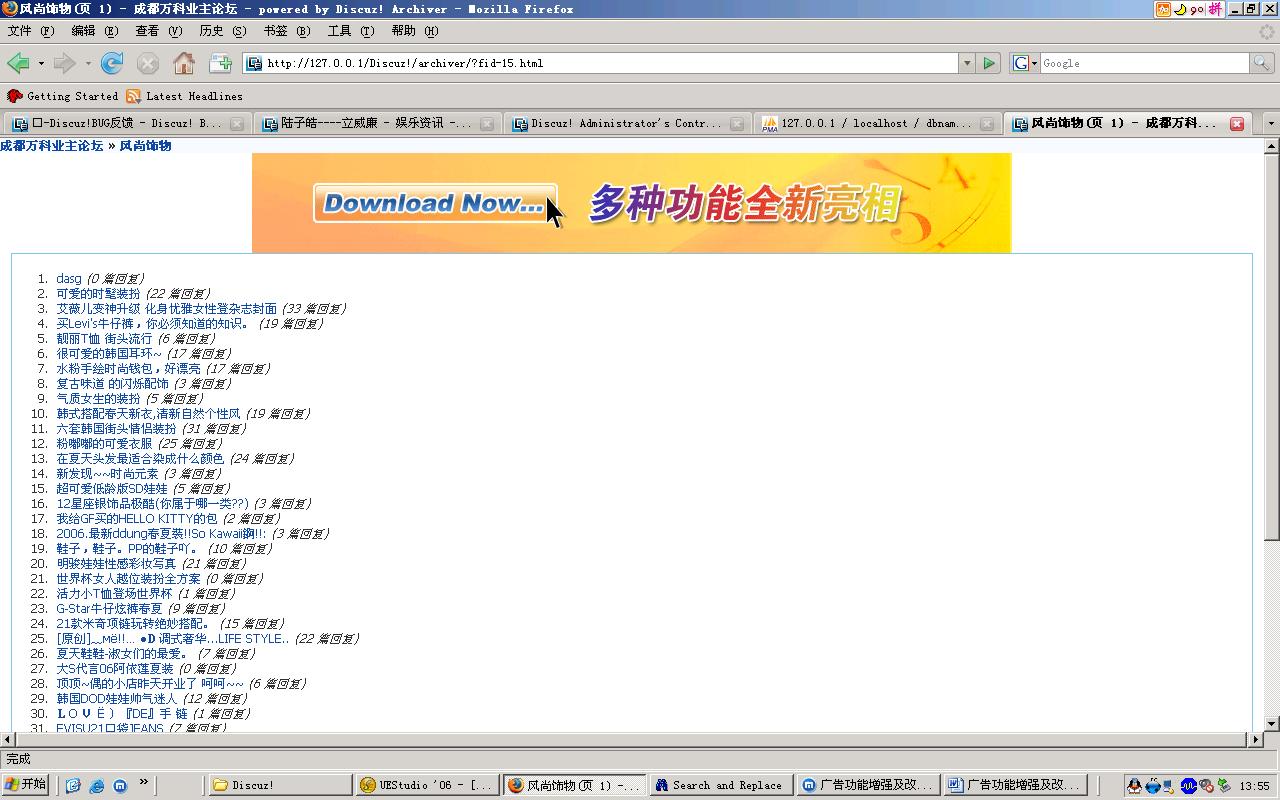Open thread 六套韩国街头情侣装扮
1280x800 pixels.
tap(116, 429)
